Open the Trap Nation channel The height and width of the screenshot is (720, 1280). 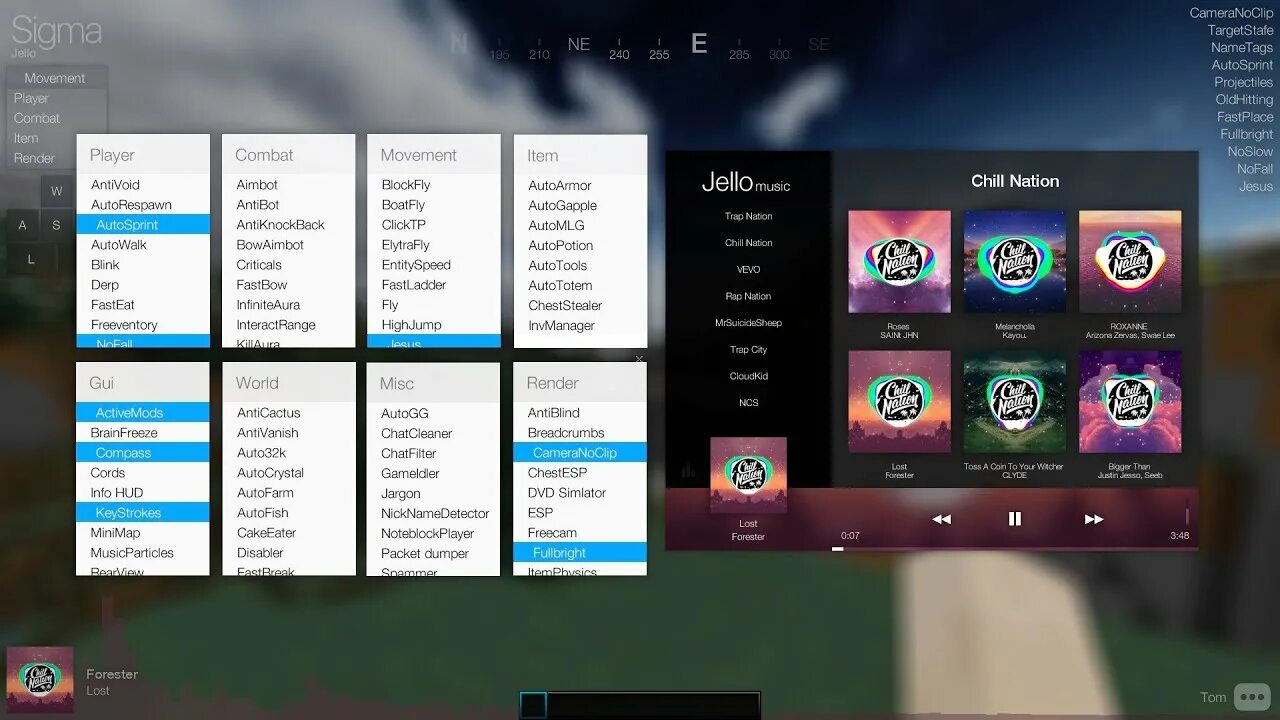749,216
